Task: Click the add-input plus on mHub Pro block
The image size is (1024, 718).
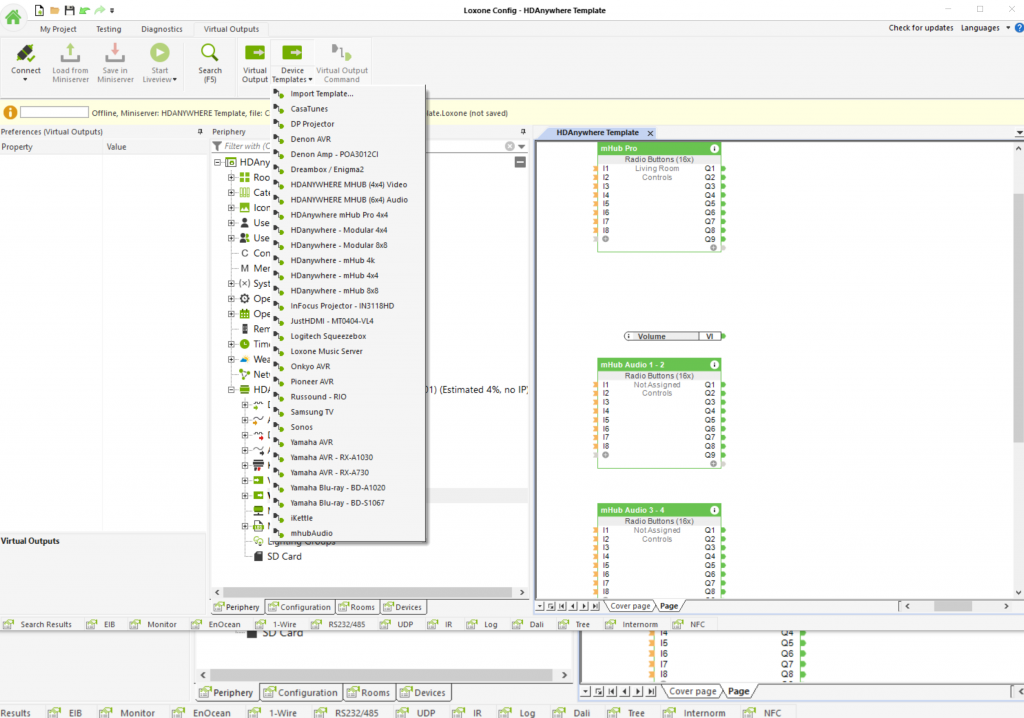Action: pyautogui.click(x=605, y=239)
